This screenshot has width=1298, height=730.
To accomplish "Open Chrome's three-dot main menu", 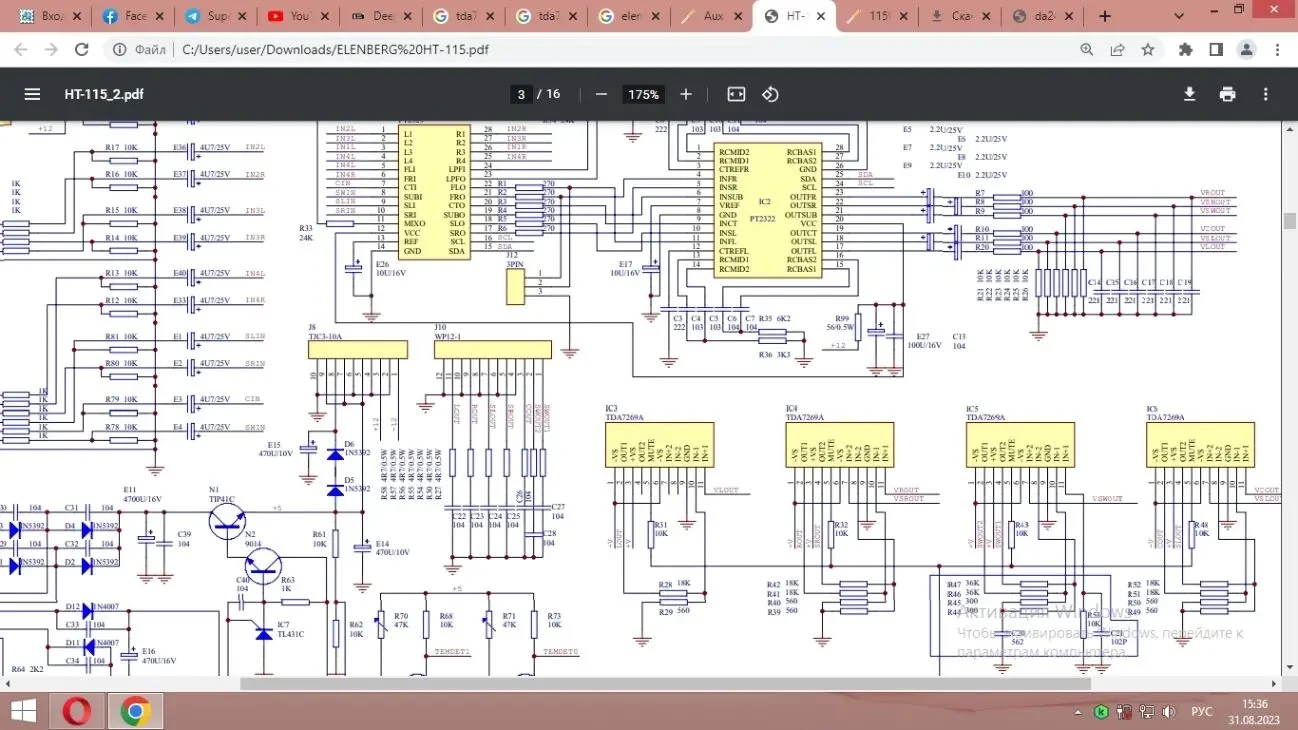I will coord(1277,49).
